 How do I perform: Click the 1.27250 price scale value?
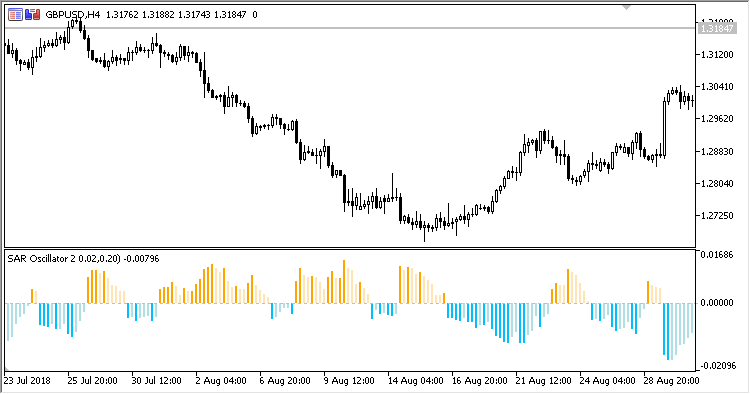(x=717, y=216)
